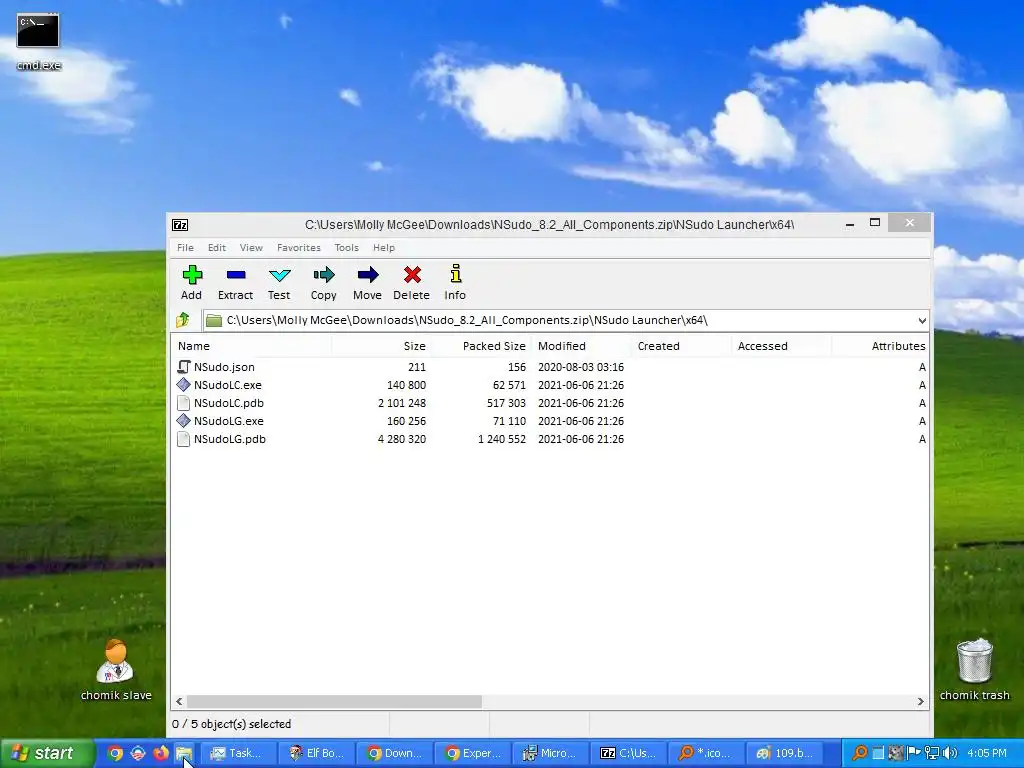Open the Edit menu

pyautogui.click(x=217, y=248)
